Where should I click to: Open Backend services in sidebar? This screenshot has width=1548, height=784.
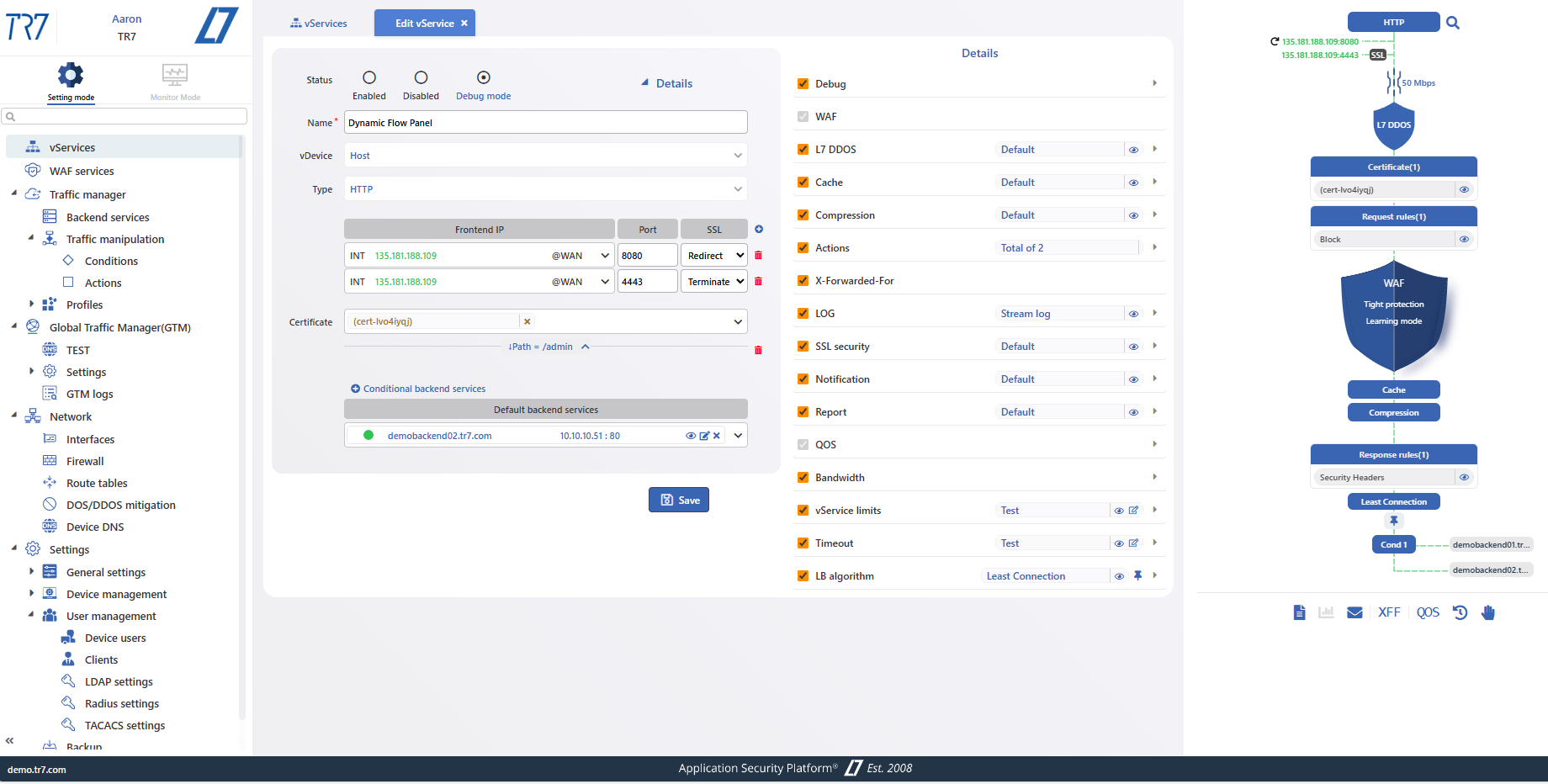tap(108, 217)
